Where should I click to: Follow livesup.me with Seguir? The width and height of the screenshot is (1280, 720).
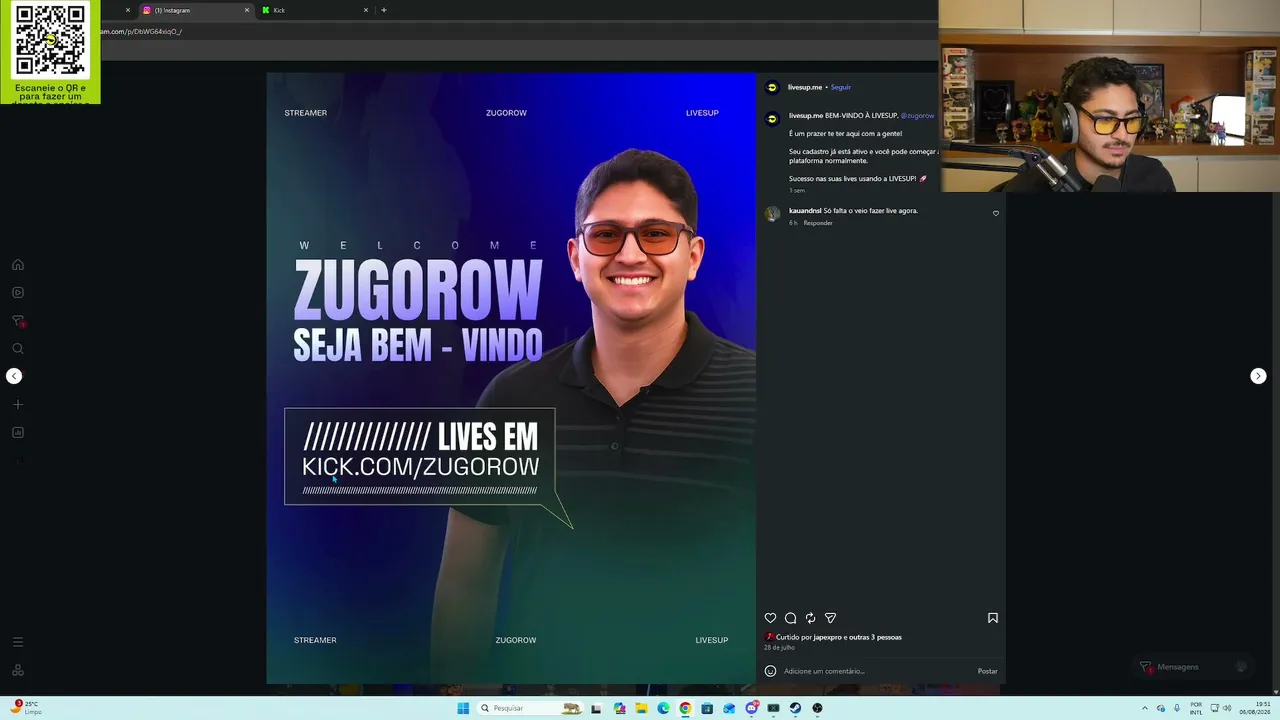click(841, 87)
